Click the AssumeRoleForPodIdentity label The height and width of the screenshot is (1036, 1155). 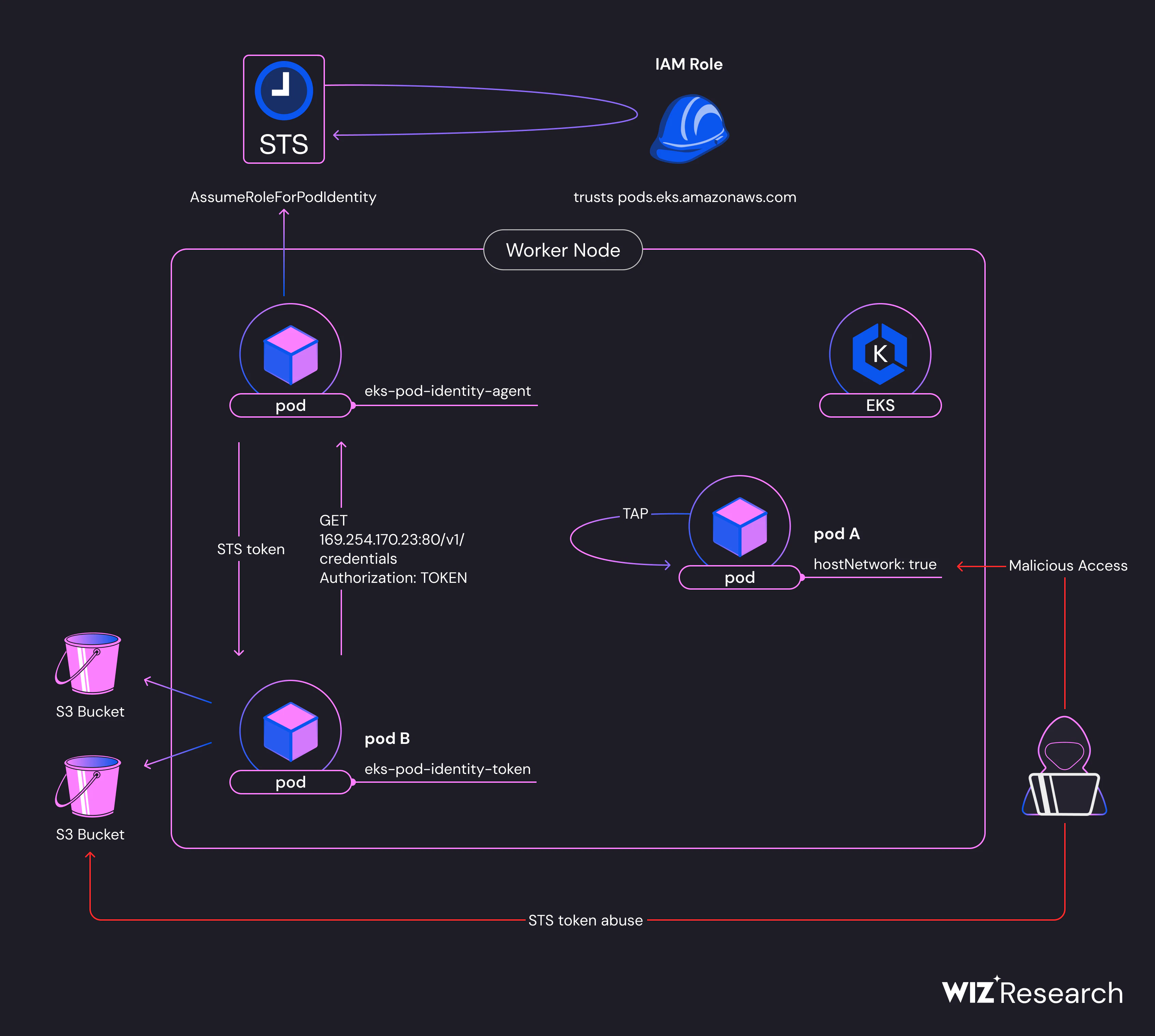(283, 197)
